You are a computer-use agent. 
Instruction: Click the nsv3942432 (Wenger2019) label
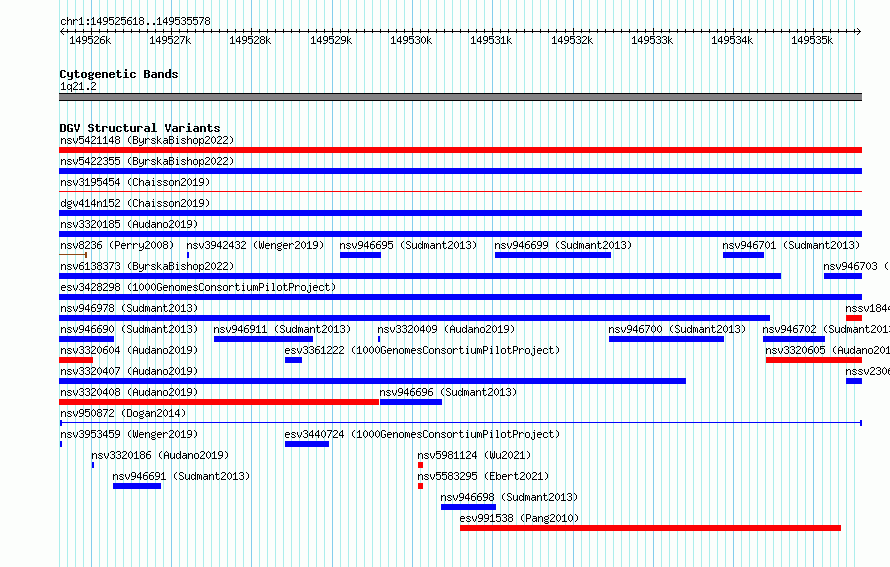click(255, 245)
